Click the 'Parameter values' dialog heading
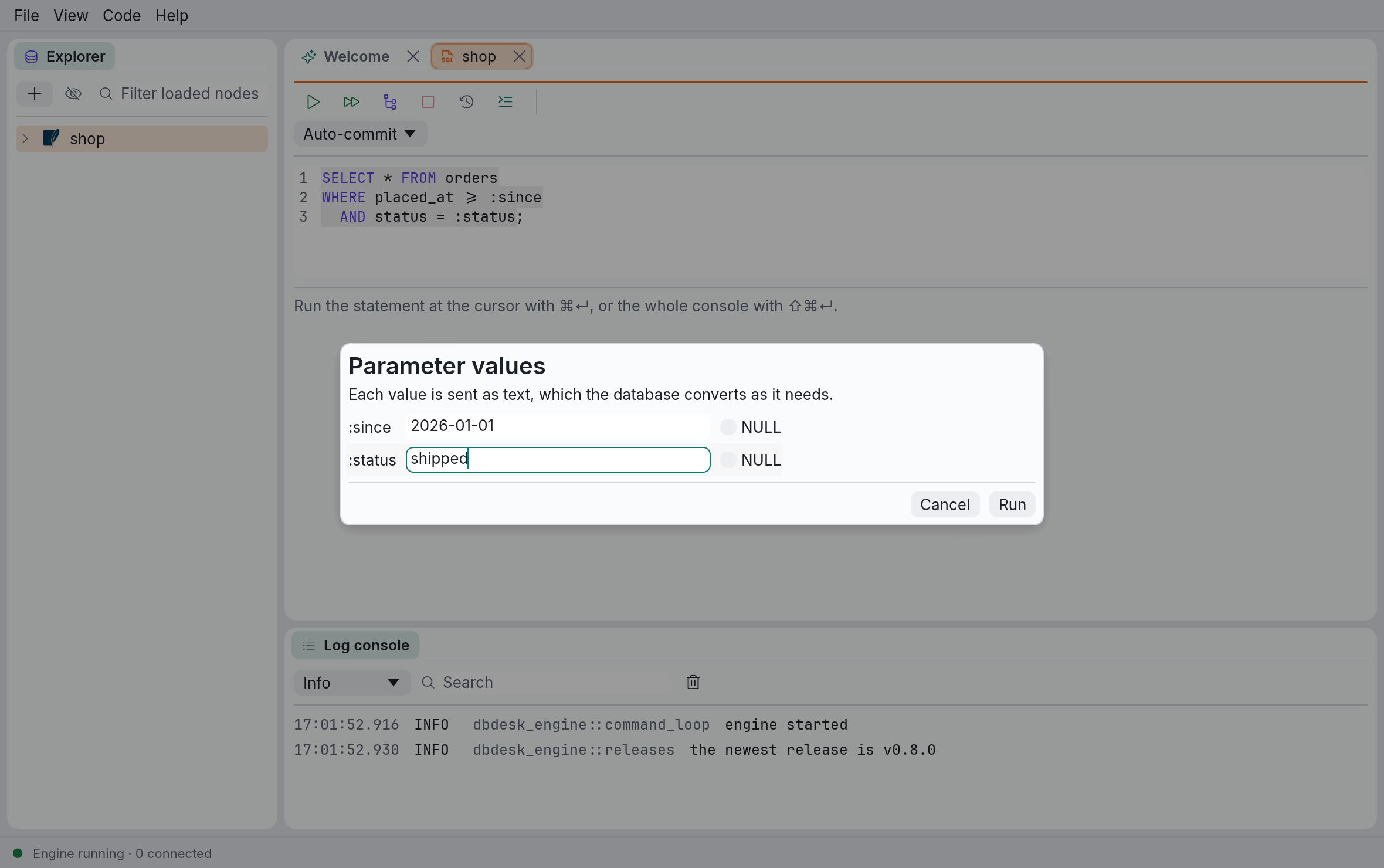The width and height of the screenshot is (1384, 868). click(447, 366)
